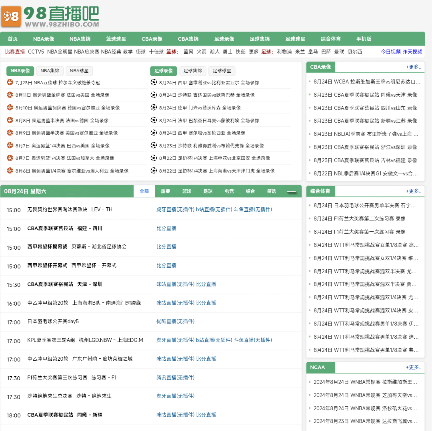Click the NBA总决赛 quick link

pyautogui.click(x=86, y=52)
